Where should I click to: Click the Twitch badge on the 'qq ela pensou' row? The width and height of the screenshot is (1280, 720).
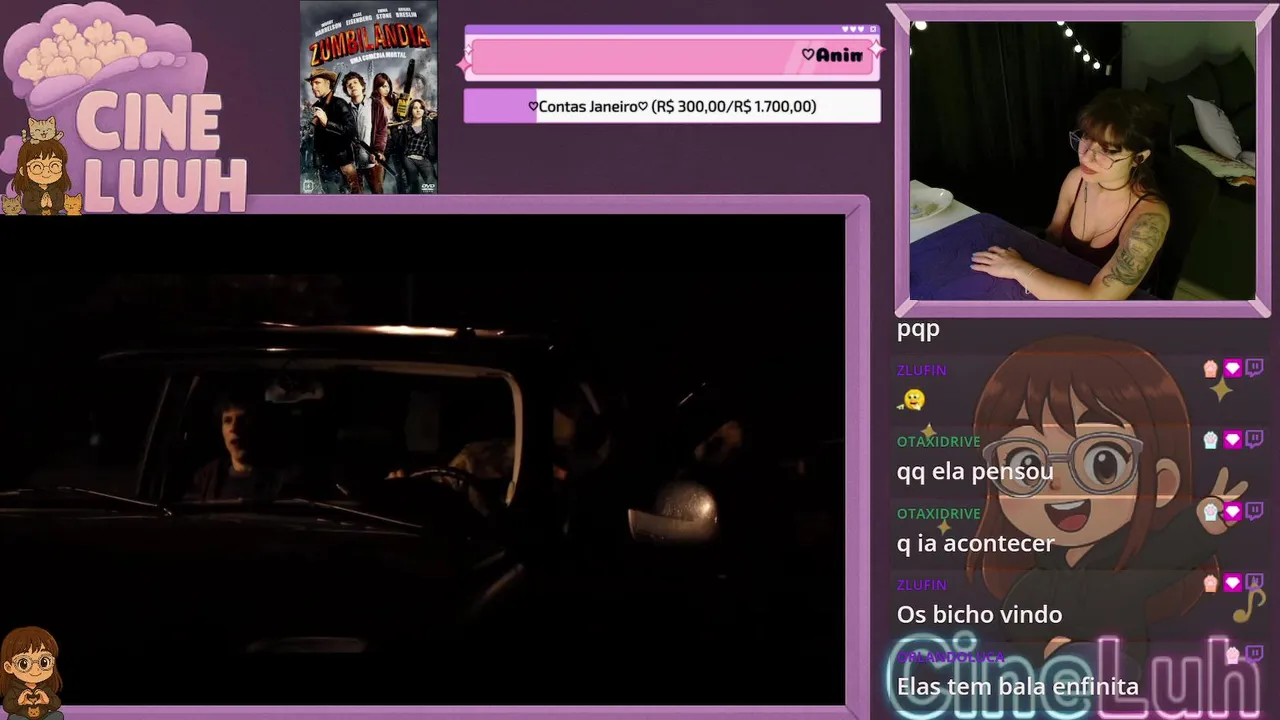pyautogui.click(x=1254, y=440)
